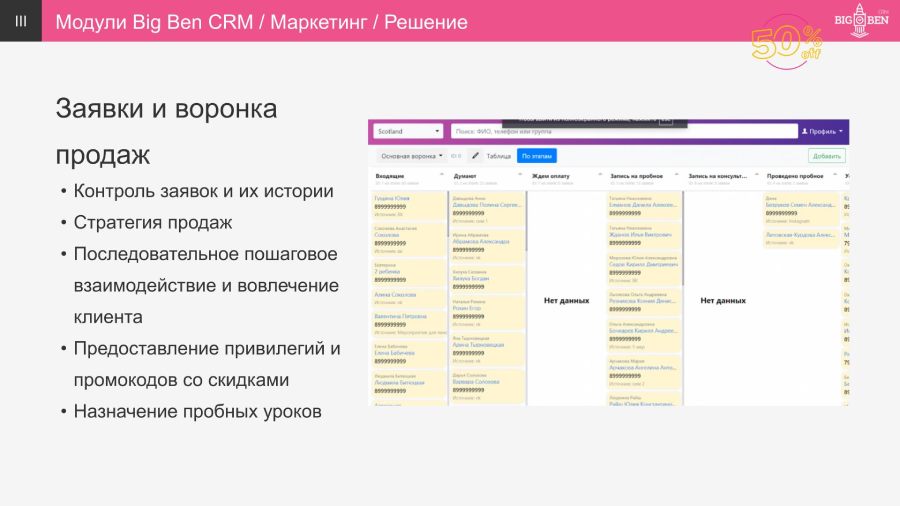Image resolution: width=900 pixels, height=506 pixels.
Task: Click the Добавить button
Action: tap(827, 156)
